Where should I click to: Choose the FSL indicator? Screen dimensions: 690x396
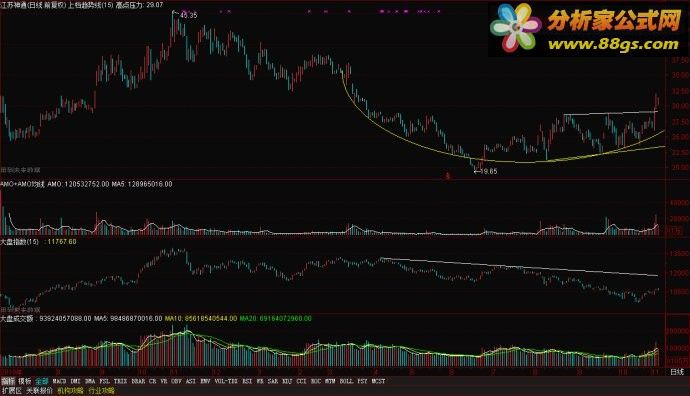click(x=105, y=381)
